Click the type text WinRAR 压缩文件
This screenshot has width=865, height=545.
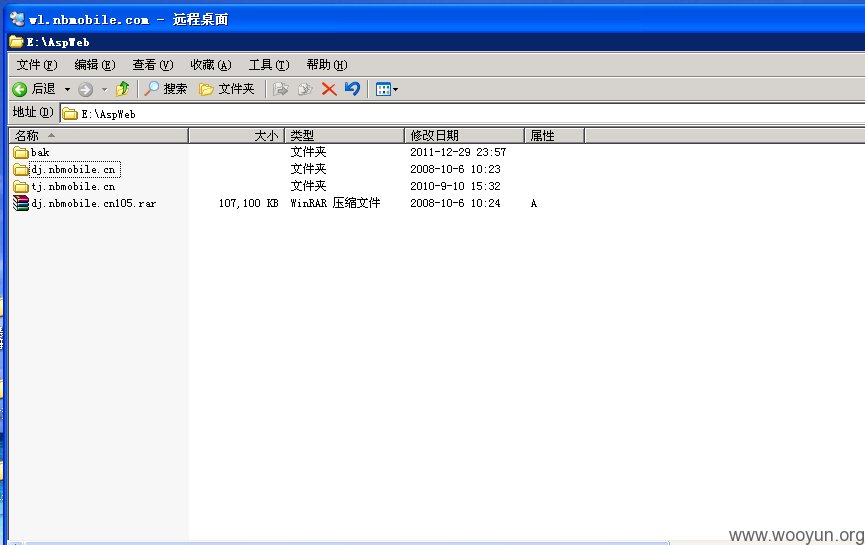[x=335, y=204]
